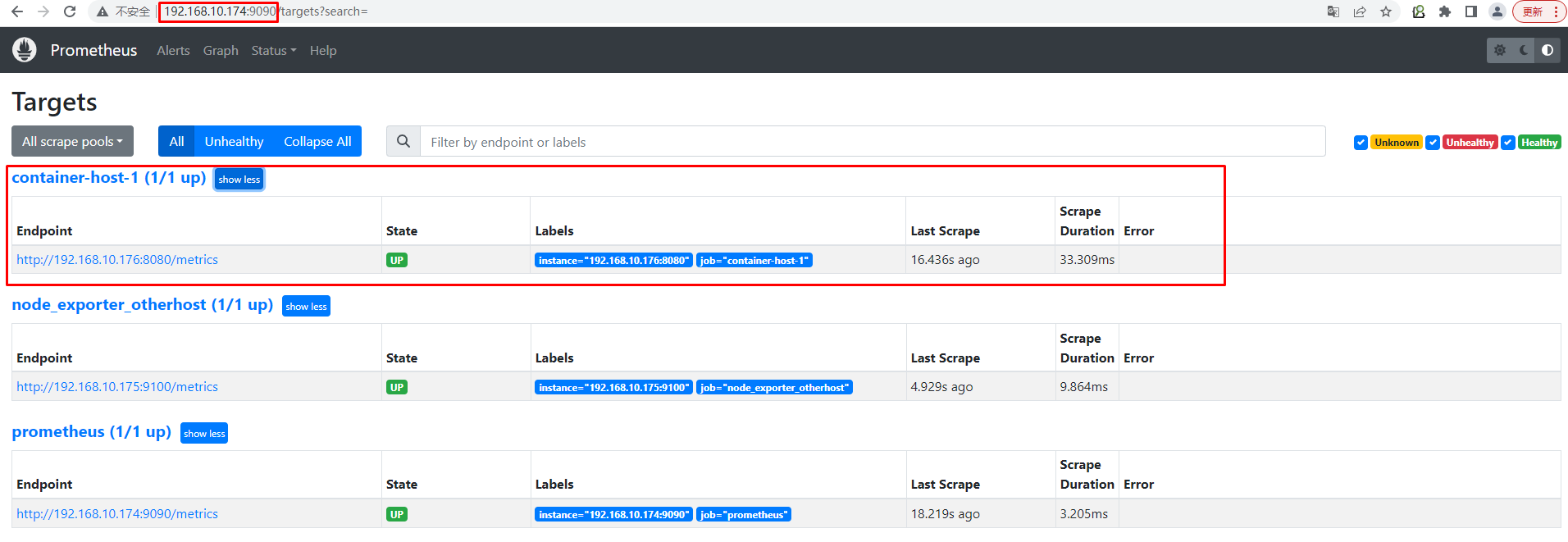The width and height of the screenshot is (1568, 542).
Task: Click the 3.205ms scrape duration value
Action: 1083,513
